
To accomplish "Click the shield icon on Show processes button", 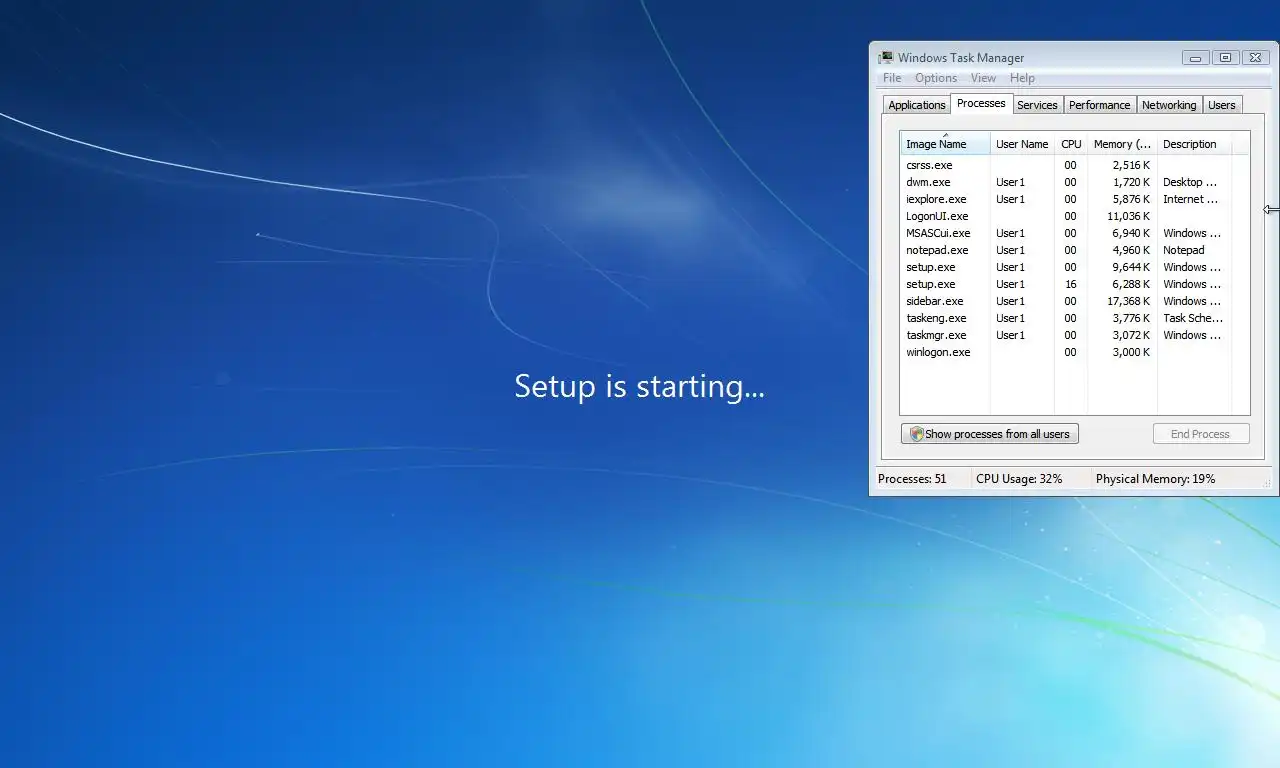I will (x=916, y=434).
